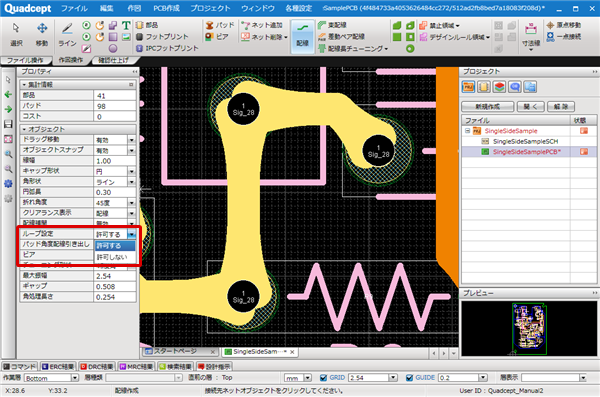600x397 pixels.
Task: Open the 各種設定 menu
Action: click(298, 8)
